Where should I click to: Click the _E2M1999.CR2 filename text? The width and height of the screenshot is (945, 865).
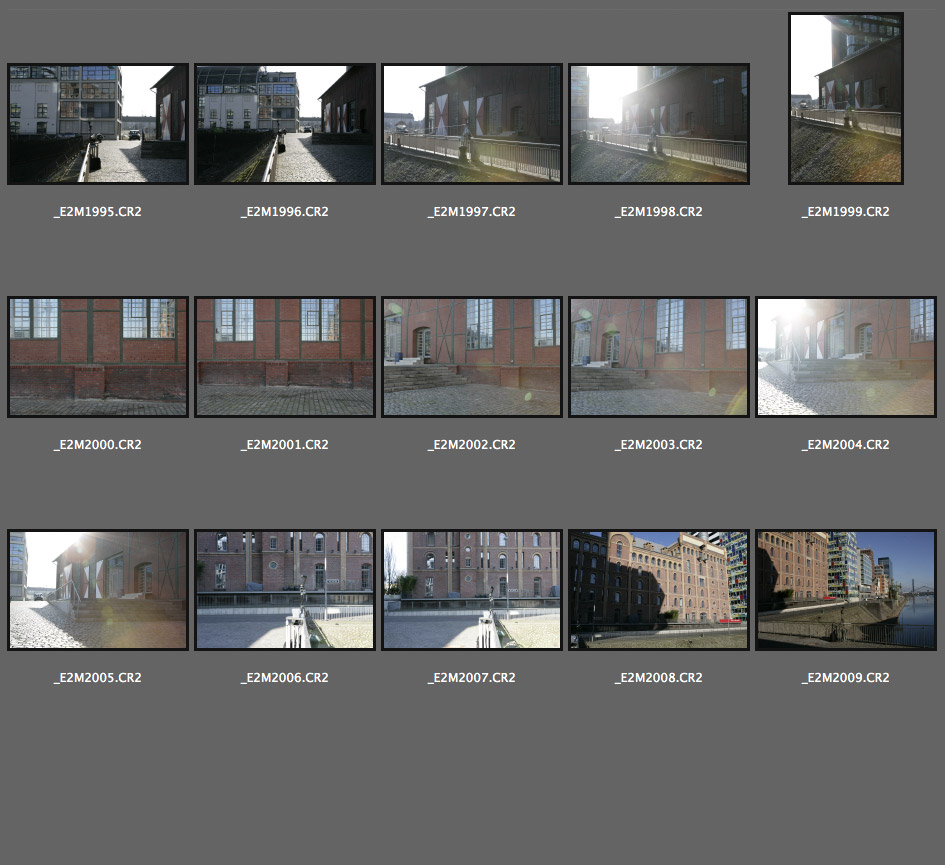coord(846,212)
